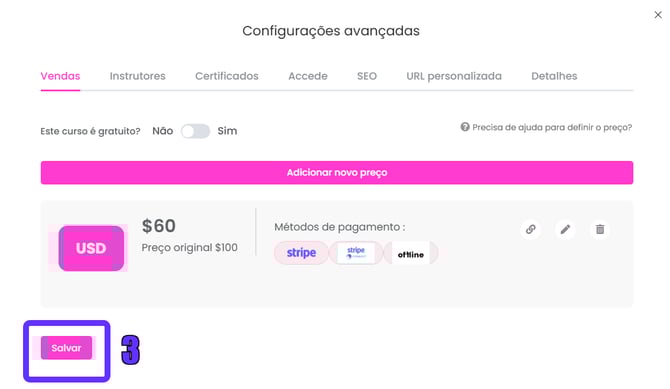Image resolution: width=670 pixels, height=389 pixels.
Task: Select the Stripe payment method badge
Action: [x=301, y=253]
